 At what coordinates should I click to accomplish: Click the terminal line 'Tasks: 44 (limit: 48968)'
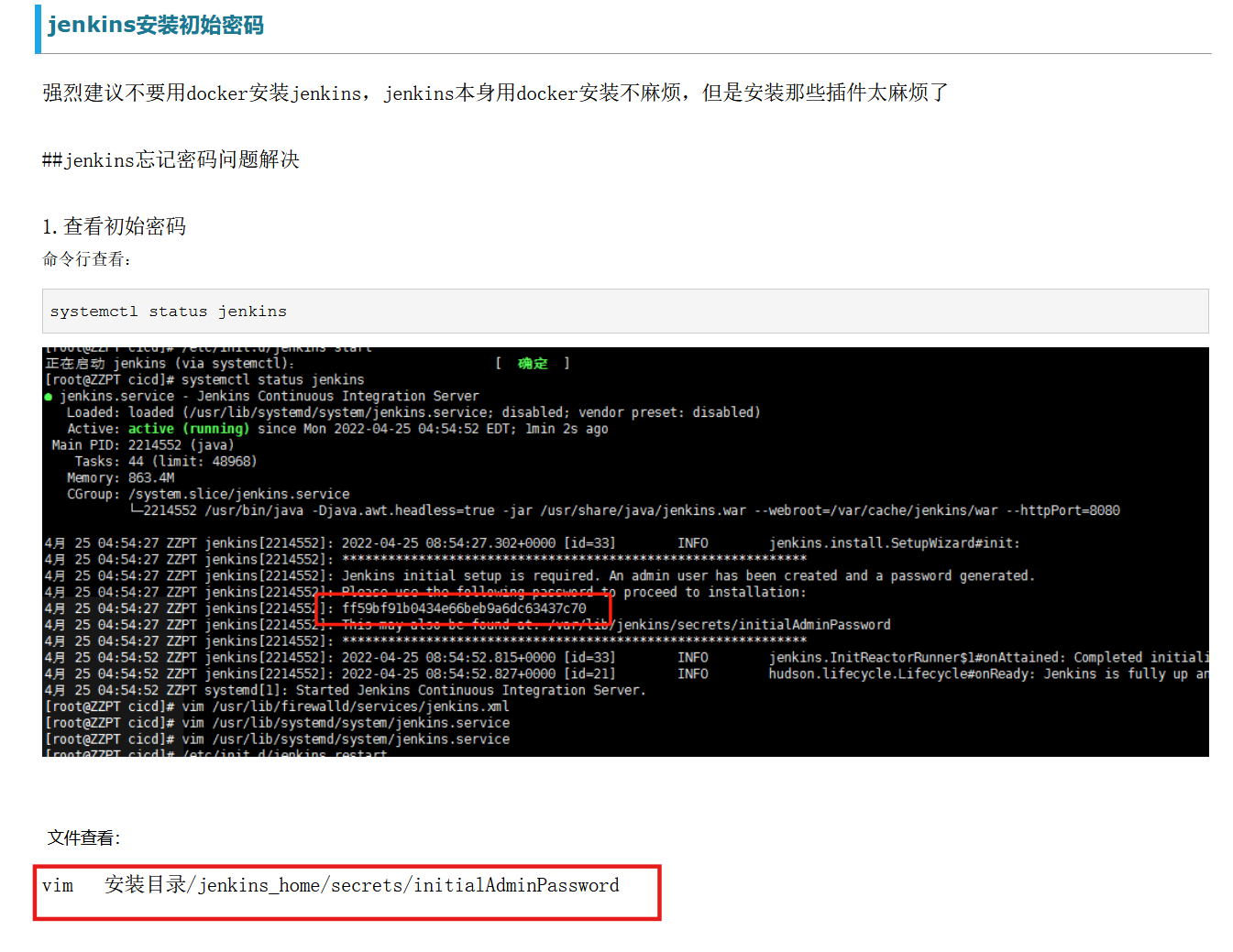[x=165, y=462]
